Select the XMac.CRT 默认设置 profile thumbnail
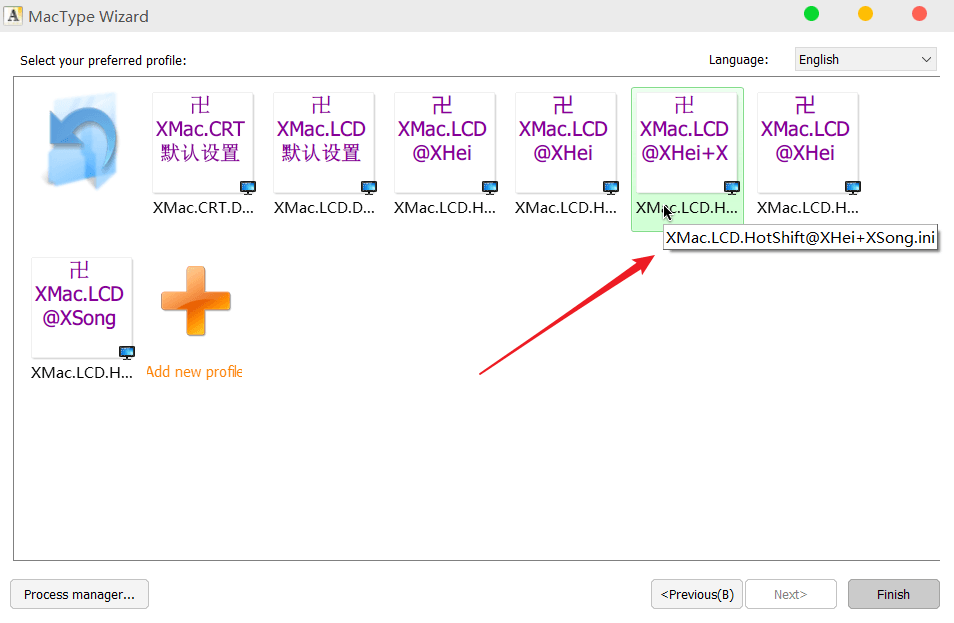 [x=203, y=143]
